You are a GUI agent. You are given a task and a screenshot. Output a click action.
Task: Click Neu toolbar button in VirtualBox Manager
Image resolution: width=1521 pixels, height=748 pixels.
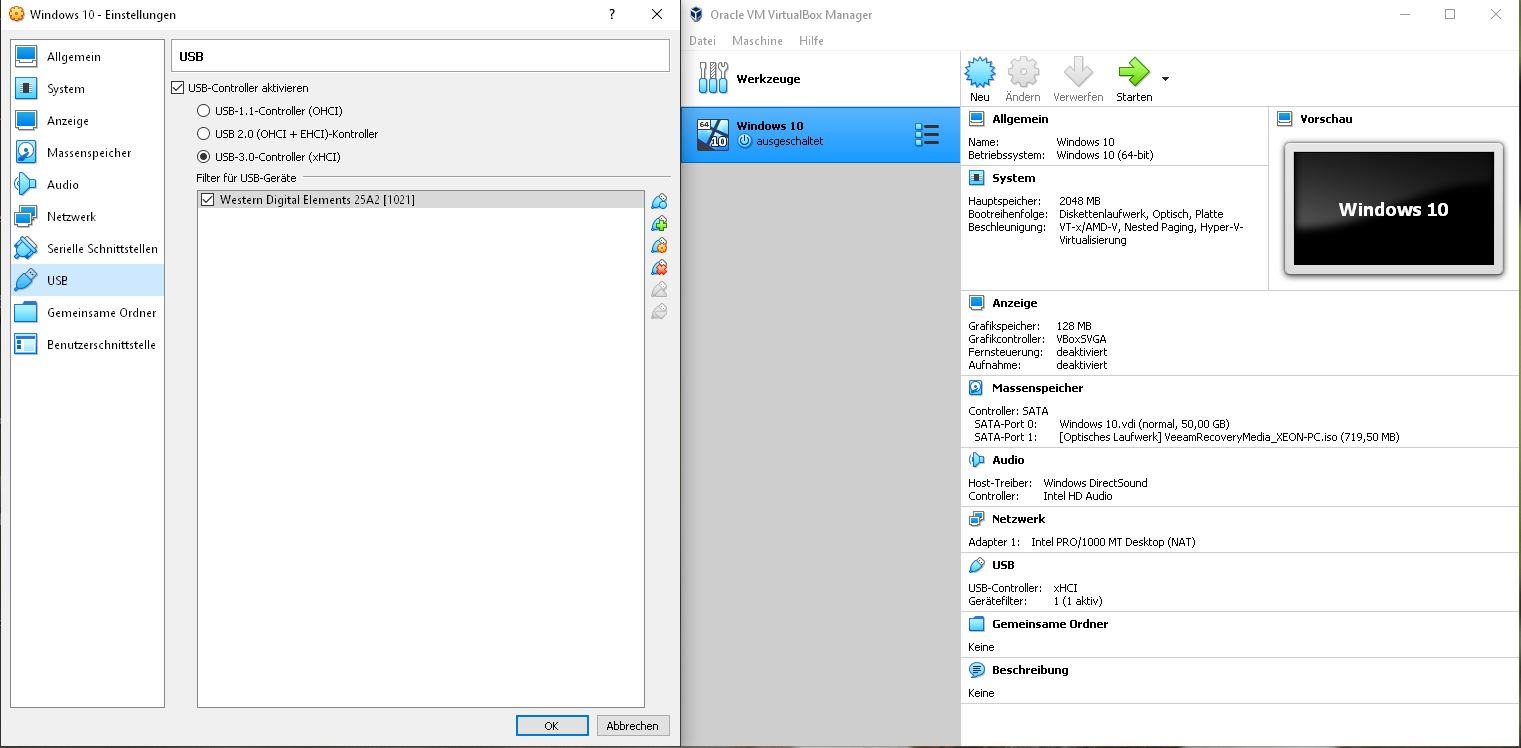point(980,80)
